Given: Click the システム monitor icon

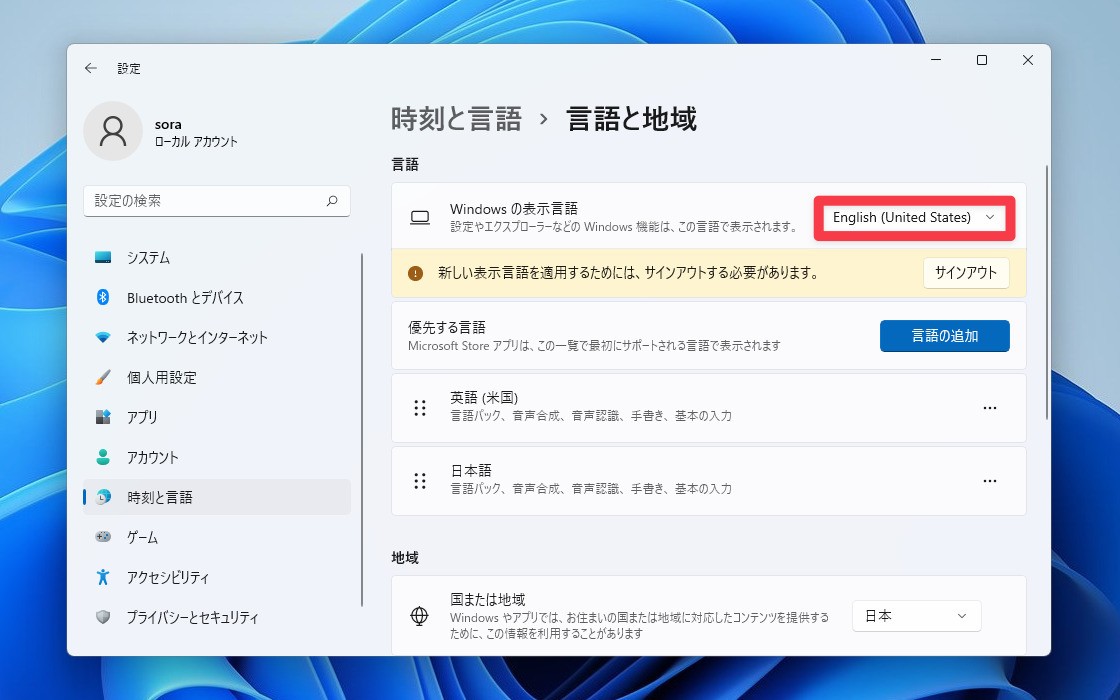Looking at the screenshot, I should pyautogui.click(x=103, y=257).
